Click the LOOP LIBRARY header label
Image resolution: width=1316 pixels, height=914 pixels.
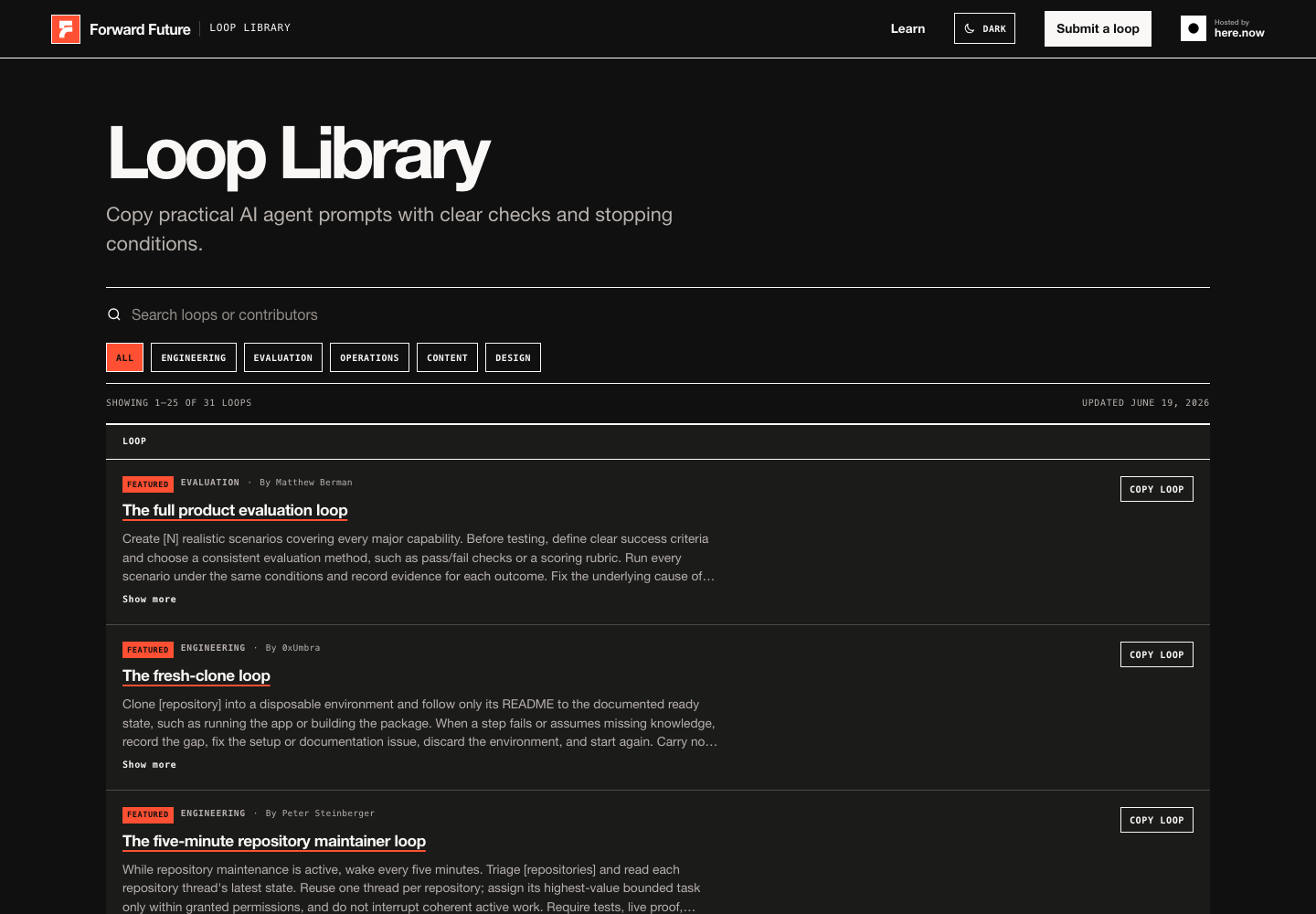click(249, 27)
